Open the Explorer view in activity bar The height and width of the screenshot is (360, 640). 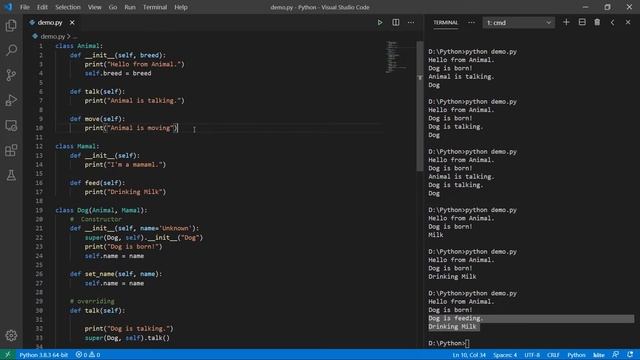coord(11,26)
